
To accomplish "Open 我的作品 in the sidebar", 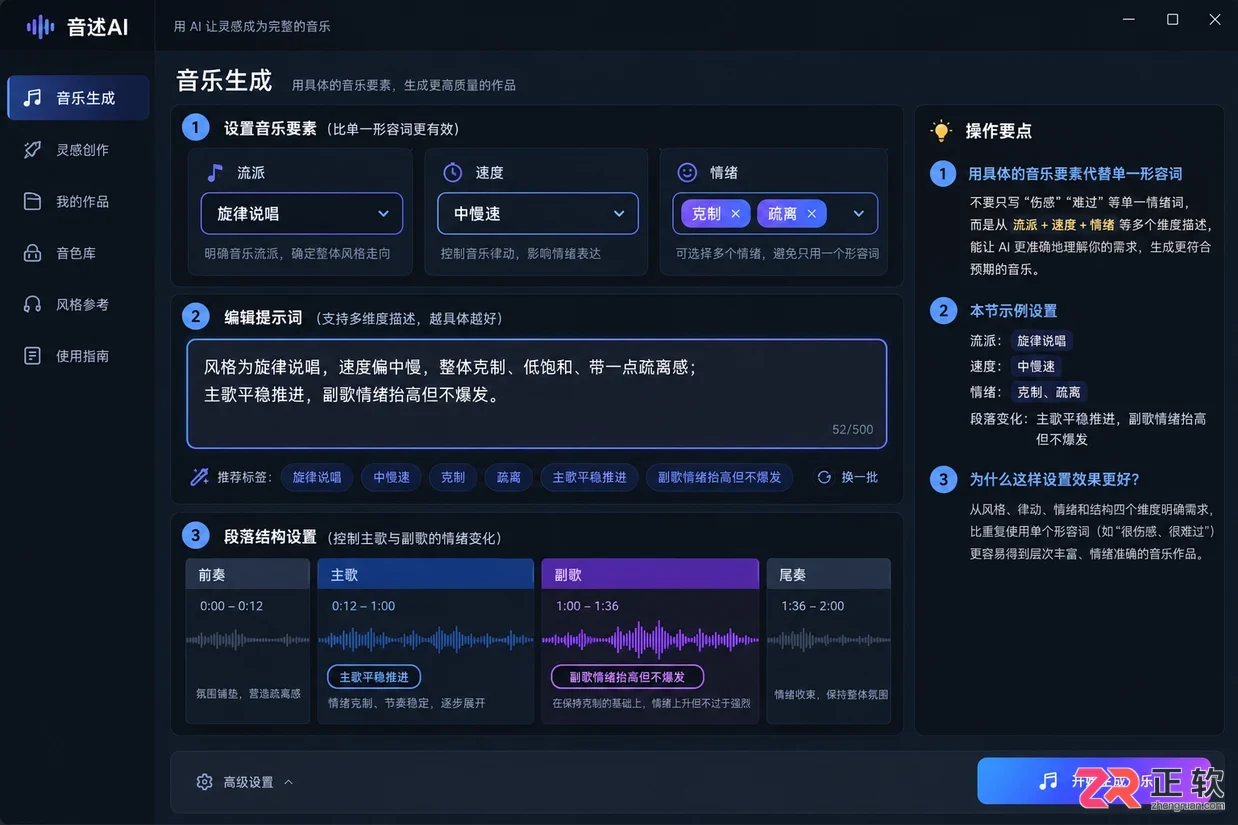I will (x=78, y=201).
